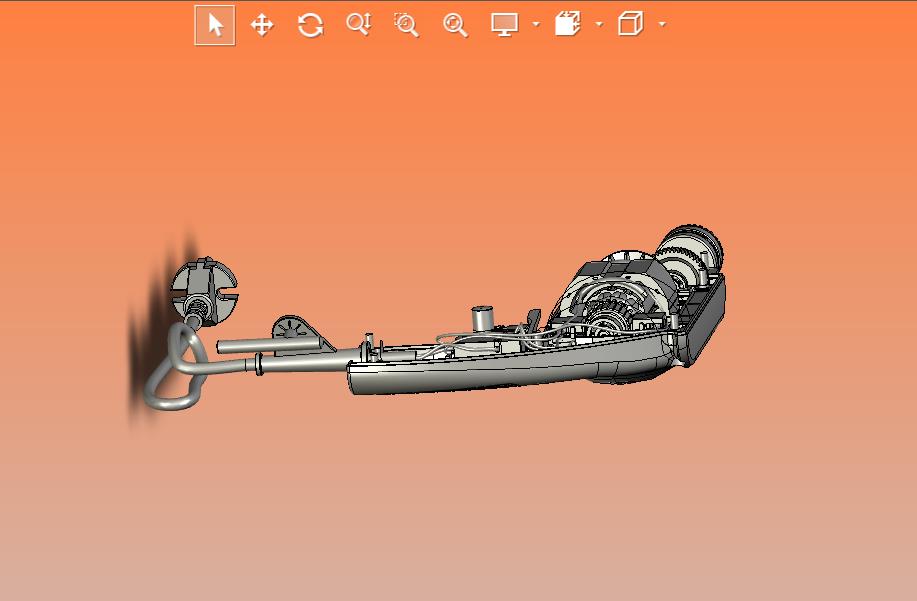Activate the Select arrow tool
Viewport: 917px width, 601px height.
(x=215, y=25)
